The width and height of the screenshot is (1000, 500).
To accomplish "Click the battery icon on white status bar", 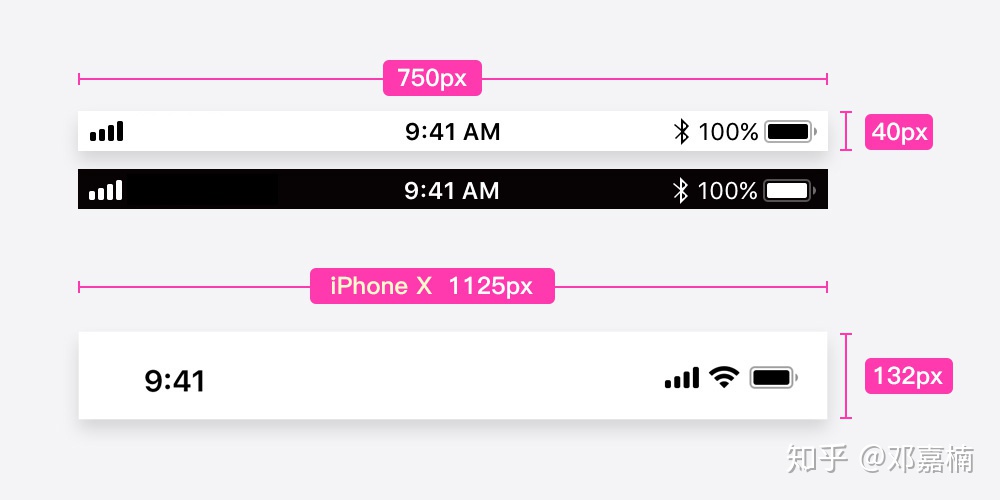I will click(x=790, y=131).
